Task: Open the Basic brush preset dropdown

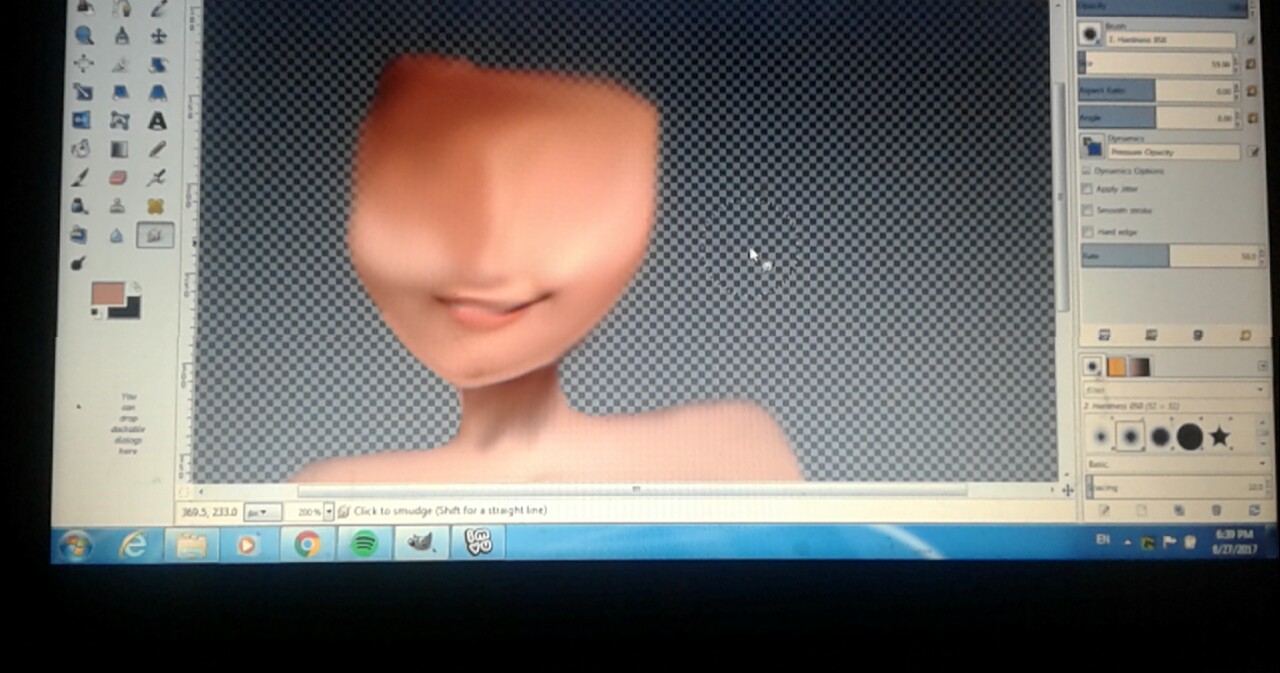Action: (x=1175, y=465)
